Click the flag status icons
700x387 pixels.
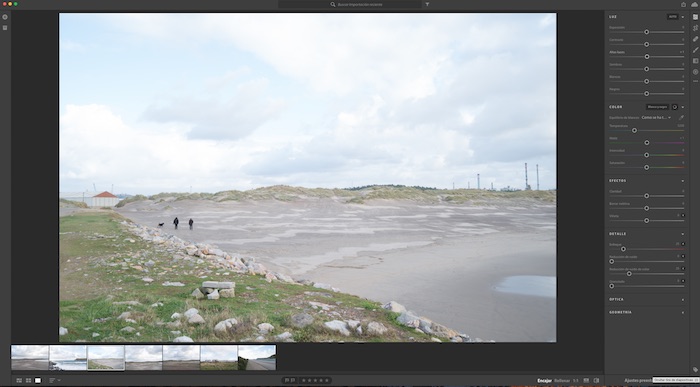point(290,380)
